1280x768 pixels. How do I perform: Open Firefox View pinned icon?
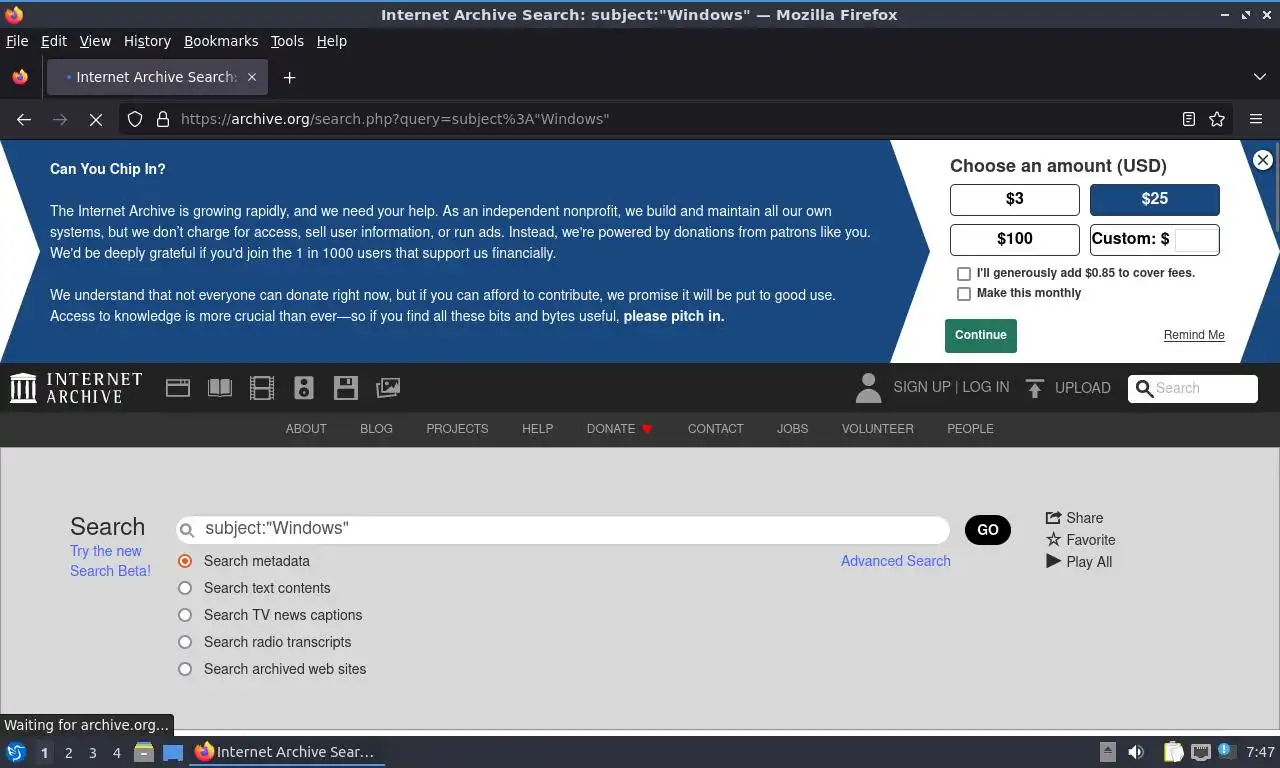[x=20, y=77]
